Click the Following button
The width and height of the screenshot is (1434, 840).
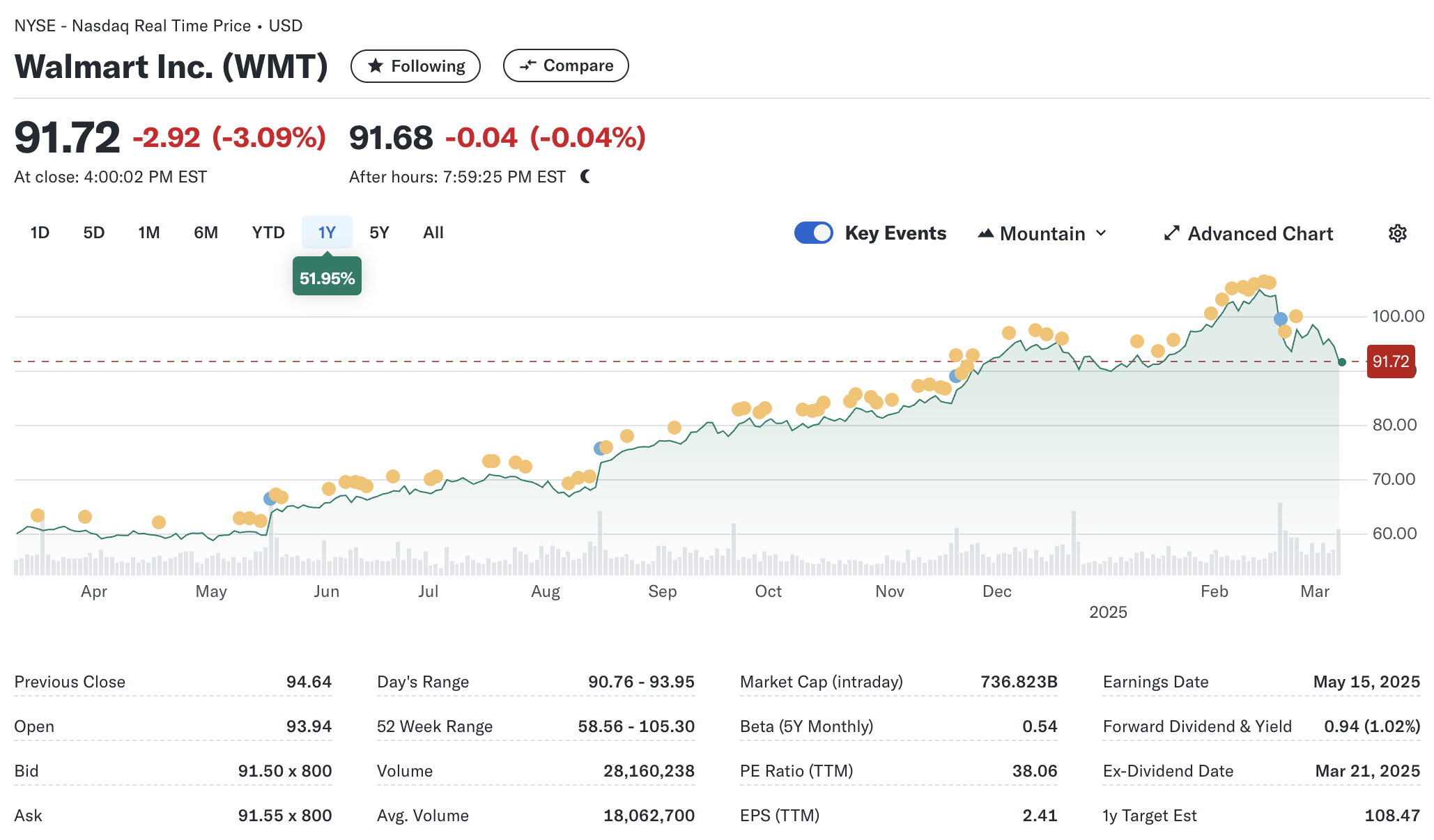click(415, 66)
